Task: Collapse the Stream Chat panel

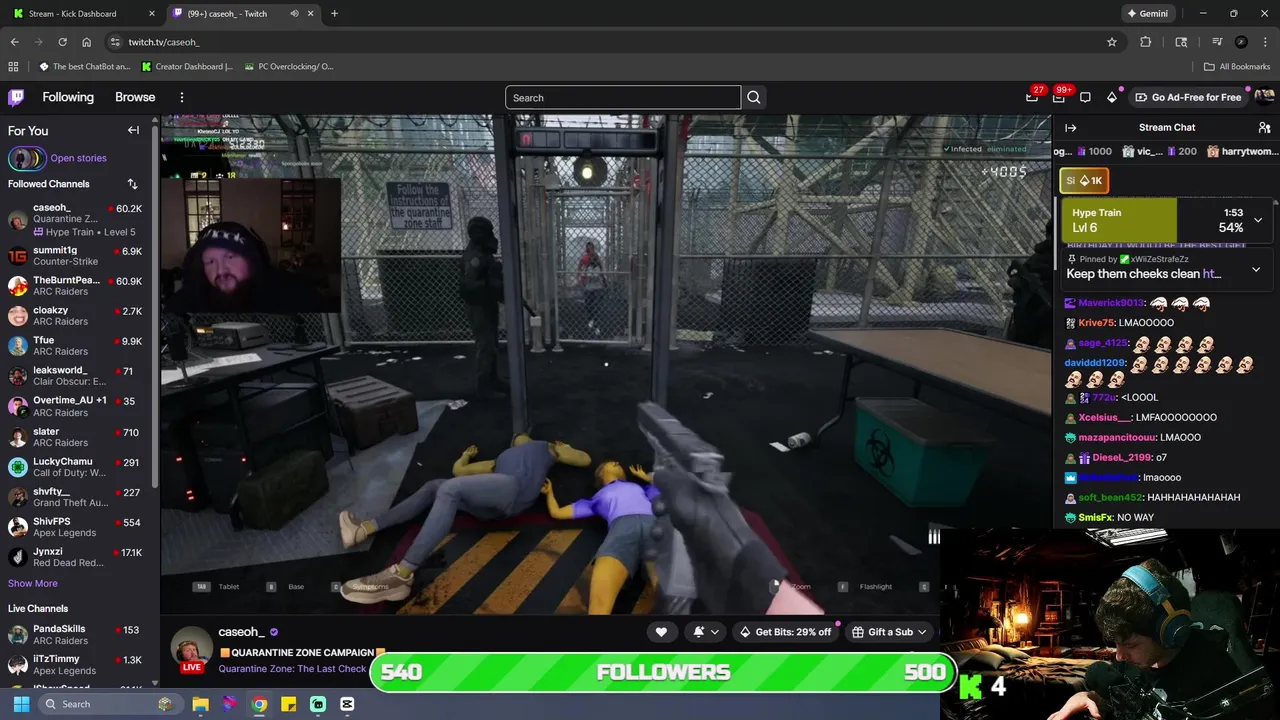Action: [x=1070, y=128]
